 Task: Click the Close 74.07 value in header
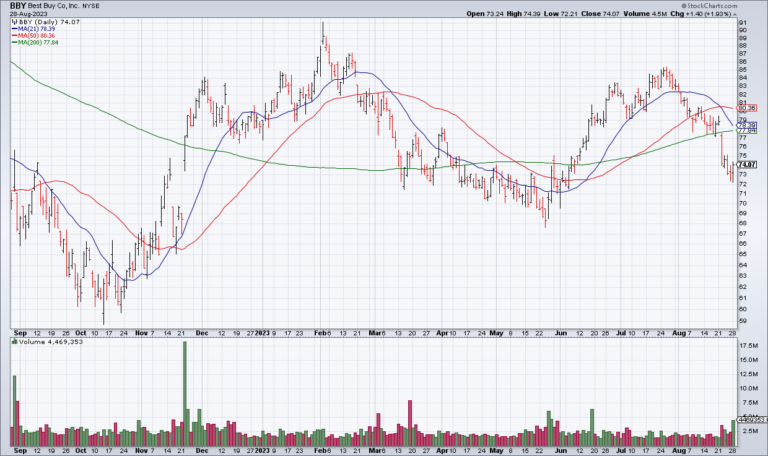tap(600, 14)
